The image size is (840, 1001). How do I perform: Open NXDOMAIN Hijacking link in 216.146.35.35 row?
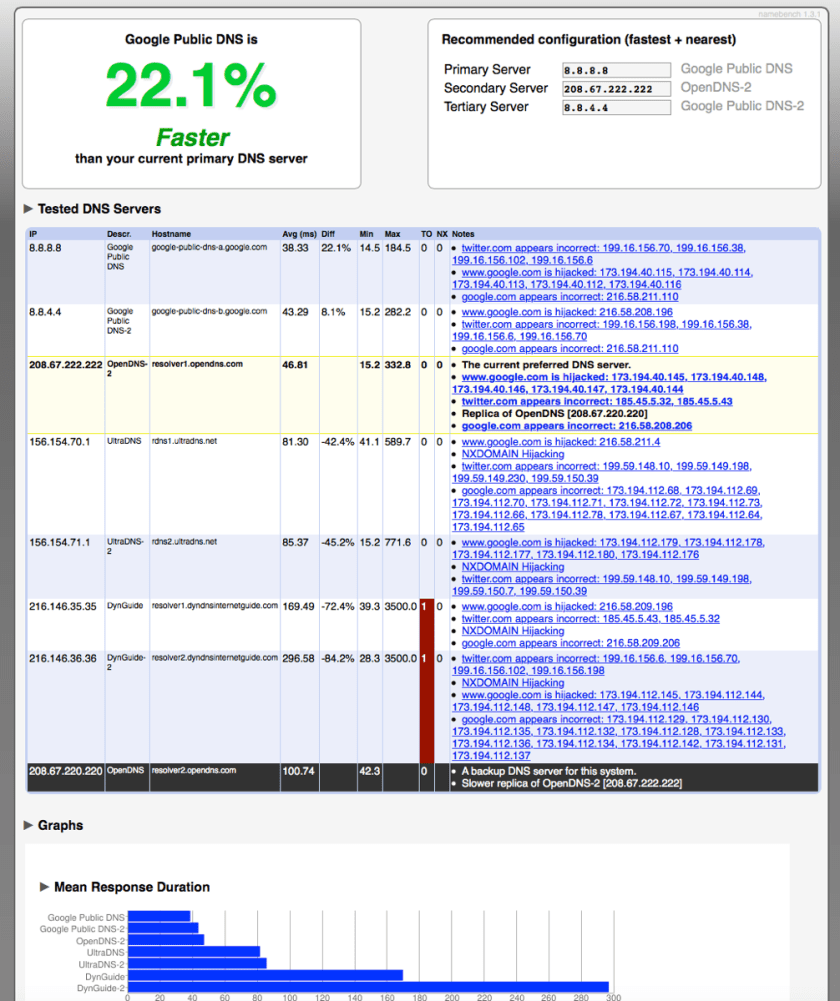click(512, 631)
